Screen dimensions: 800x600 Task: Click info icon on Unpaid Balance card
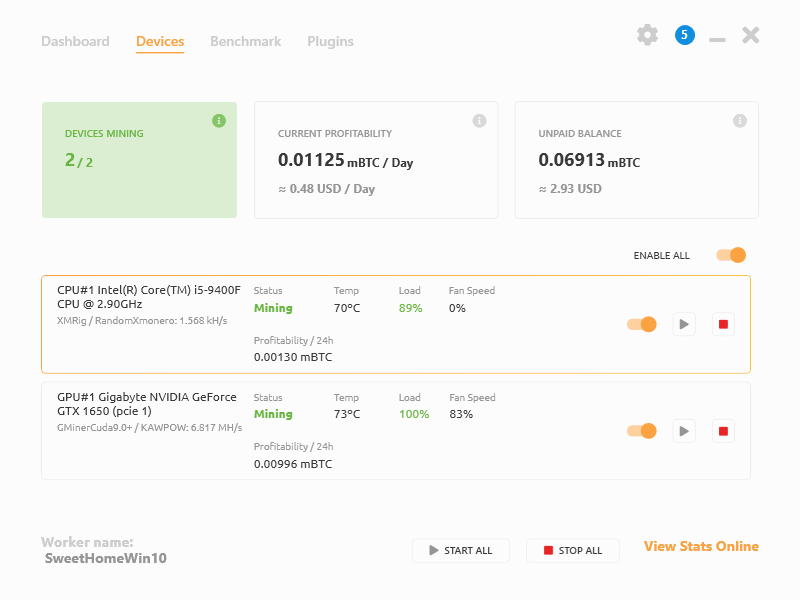(740, 121)
